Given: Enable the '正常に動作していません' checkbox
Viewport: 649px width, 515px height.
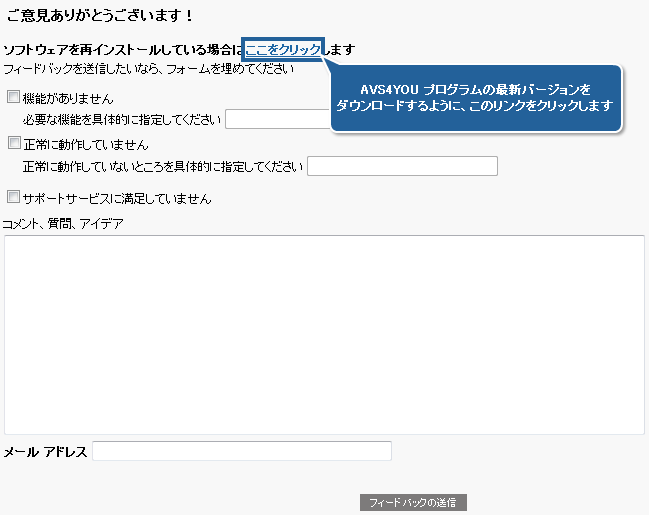Looking at the screenshot, I should click(13, 144).
